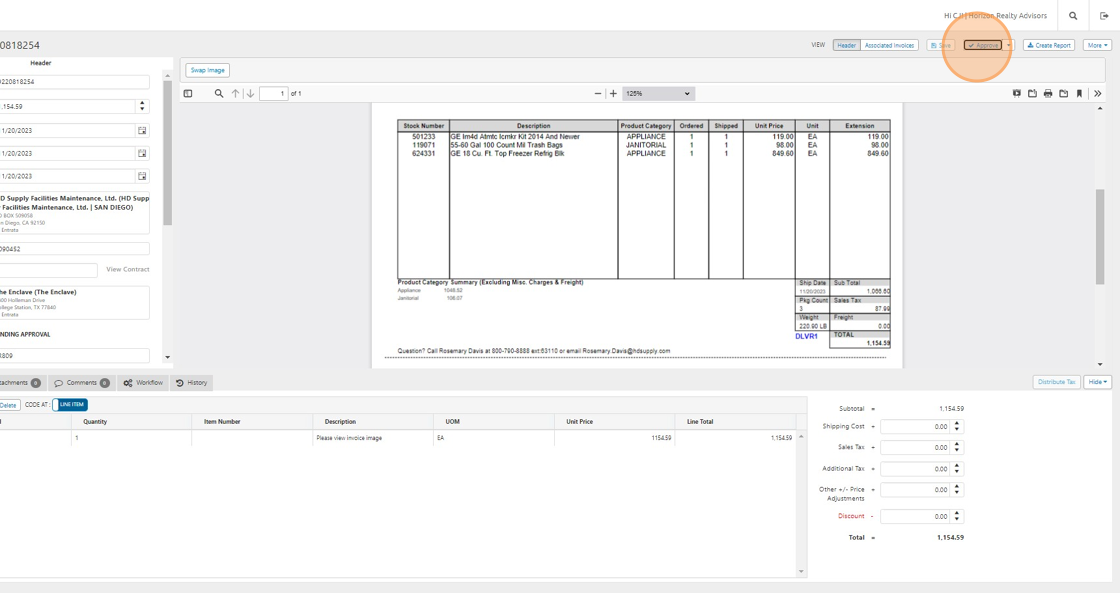Adjust the Additional Tax stepper arrows
Screen dimensions: 1120x593
(x=957, y=469)
